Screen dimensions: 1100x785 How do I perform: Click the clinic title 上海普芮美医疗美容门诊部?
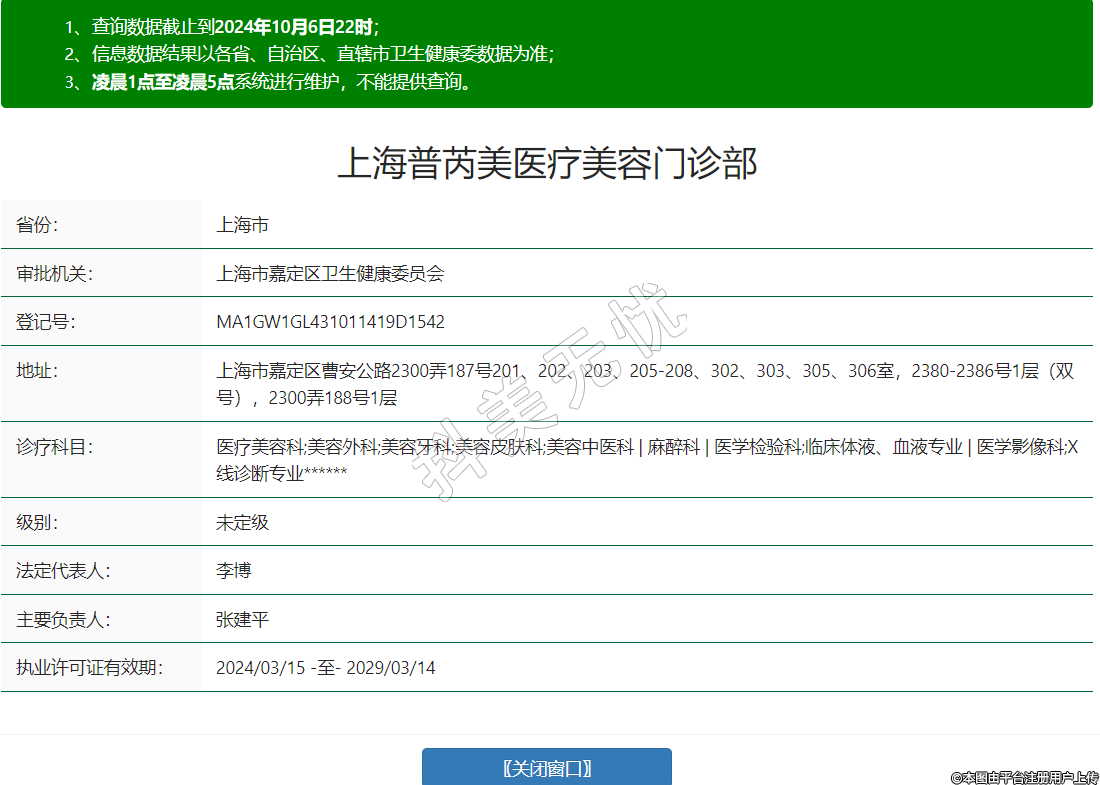click(x=547, y=163)
